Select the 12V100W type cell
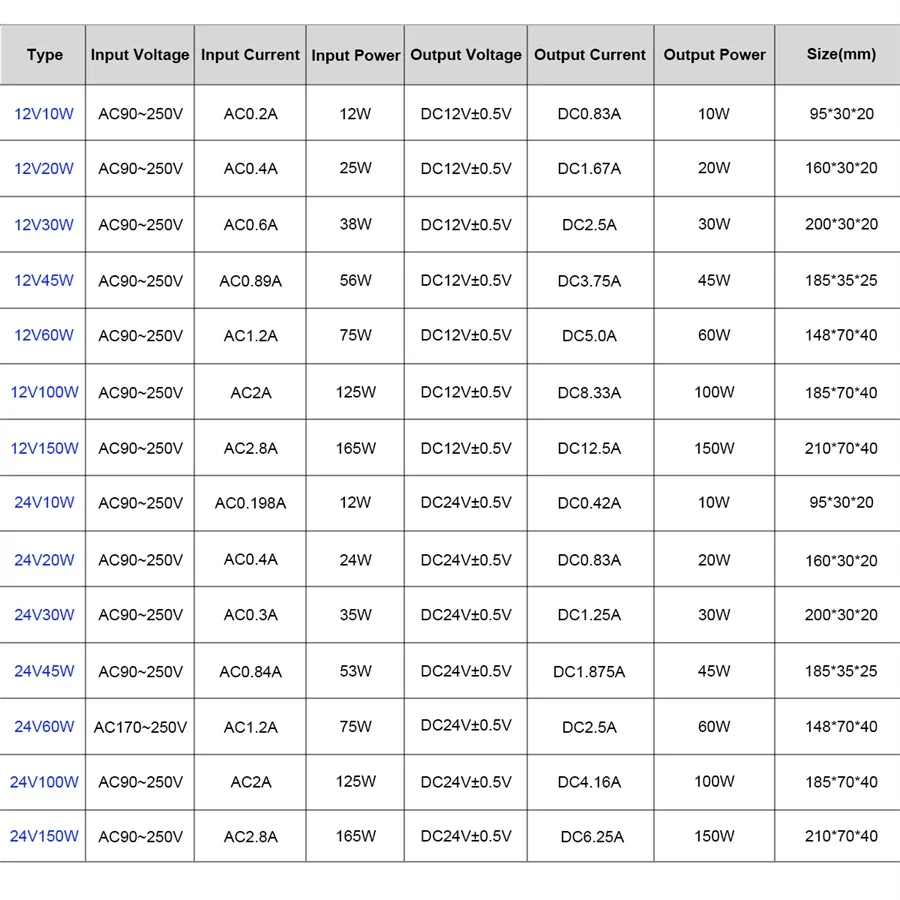 [44, 393]
